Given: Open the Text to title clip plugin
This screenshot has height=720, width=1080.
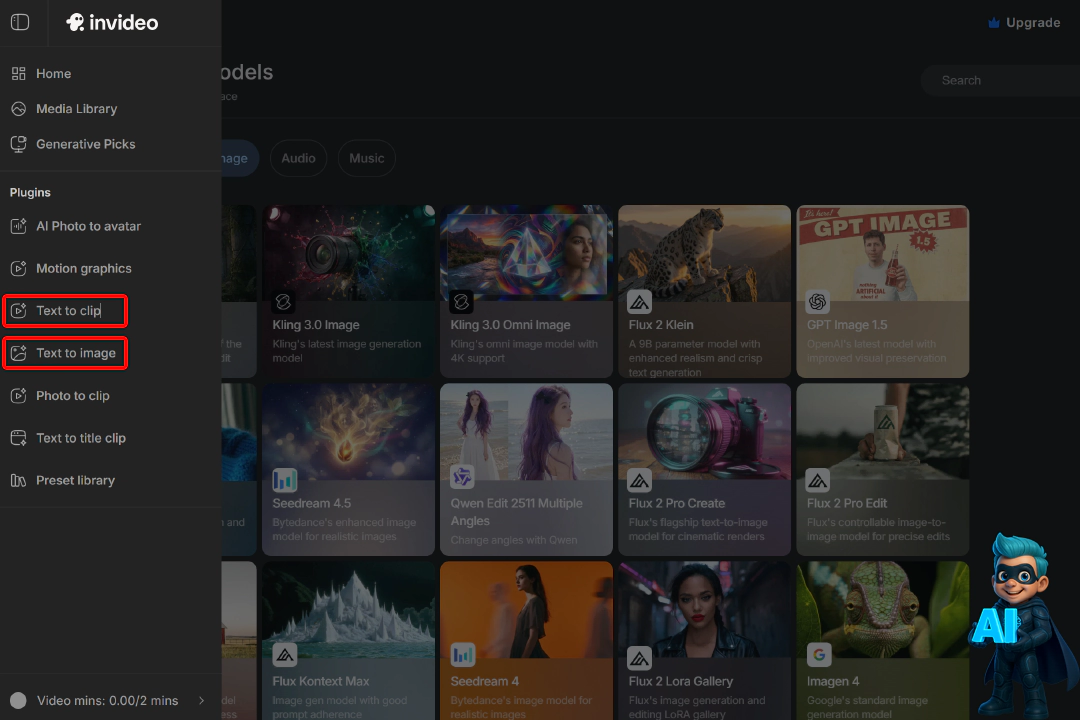Looking at the screenshot, I should coord(80,438).
